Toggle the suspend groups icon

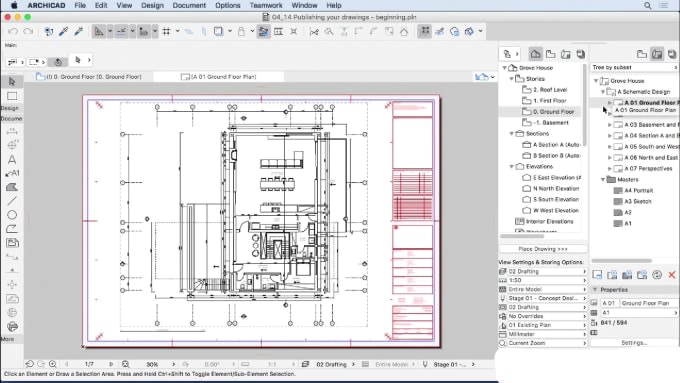[x=424, y=31]
